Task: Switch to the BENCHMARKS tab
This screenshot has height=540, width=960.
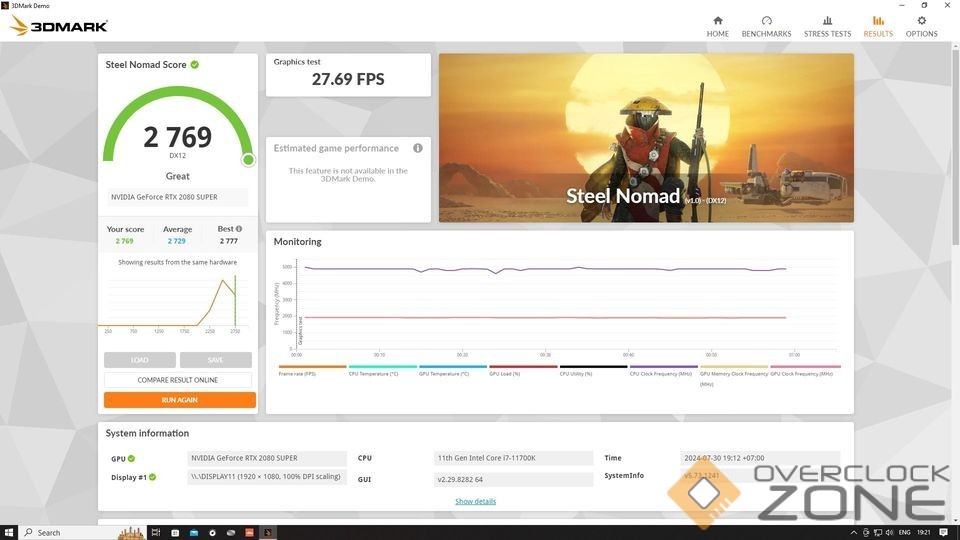Action: coord(766,27)
